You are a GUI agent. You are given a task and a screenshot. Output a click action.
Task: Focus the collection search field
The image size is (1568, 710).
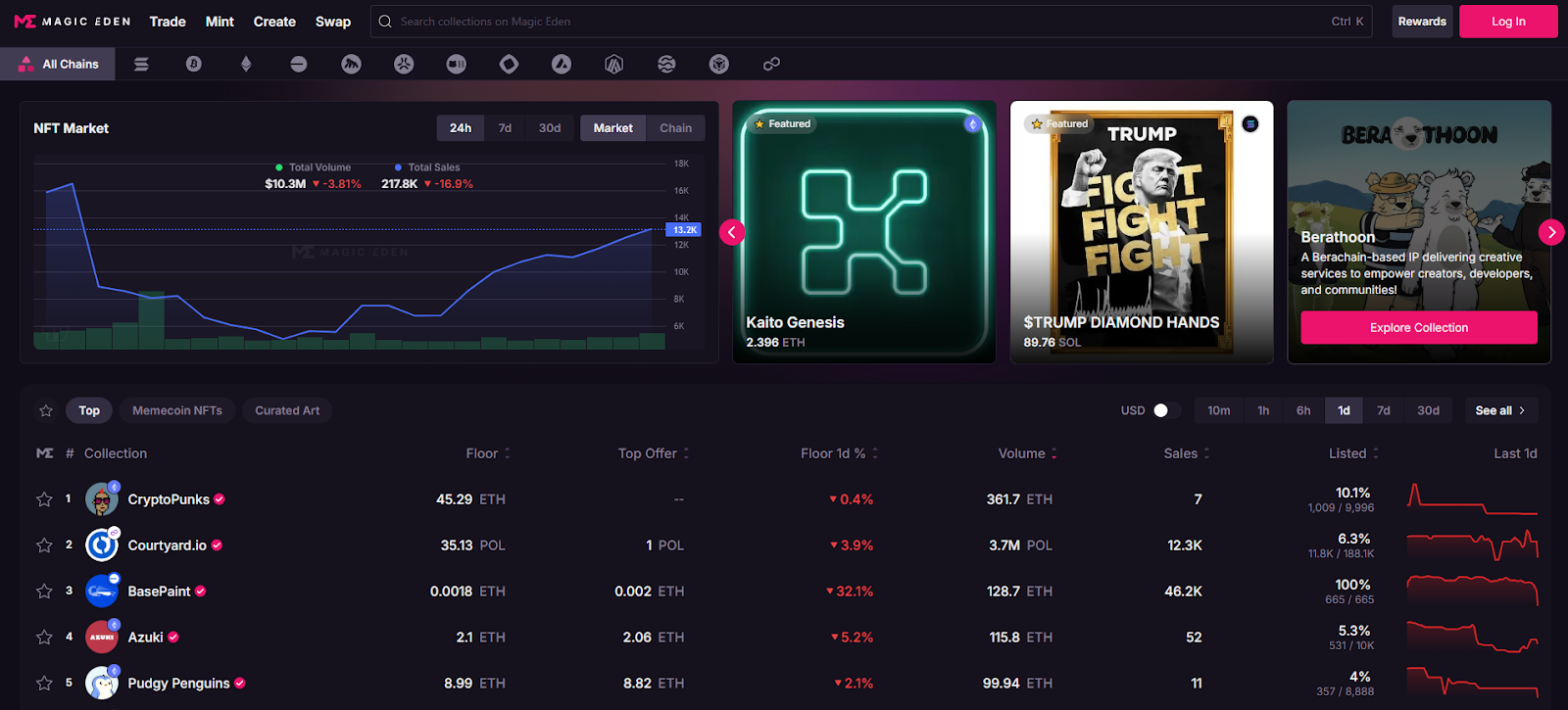[x=871, y=22]
